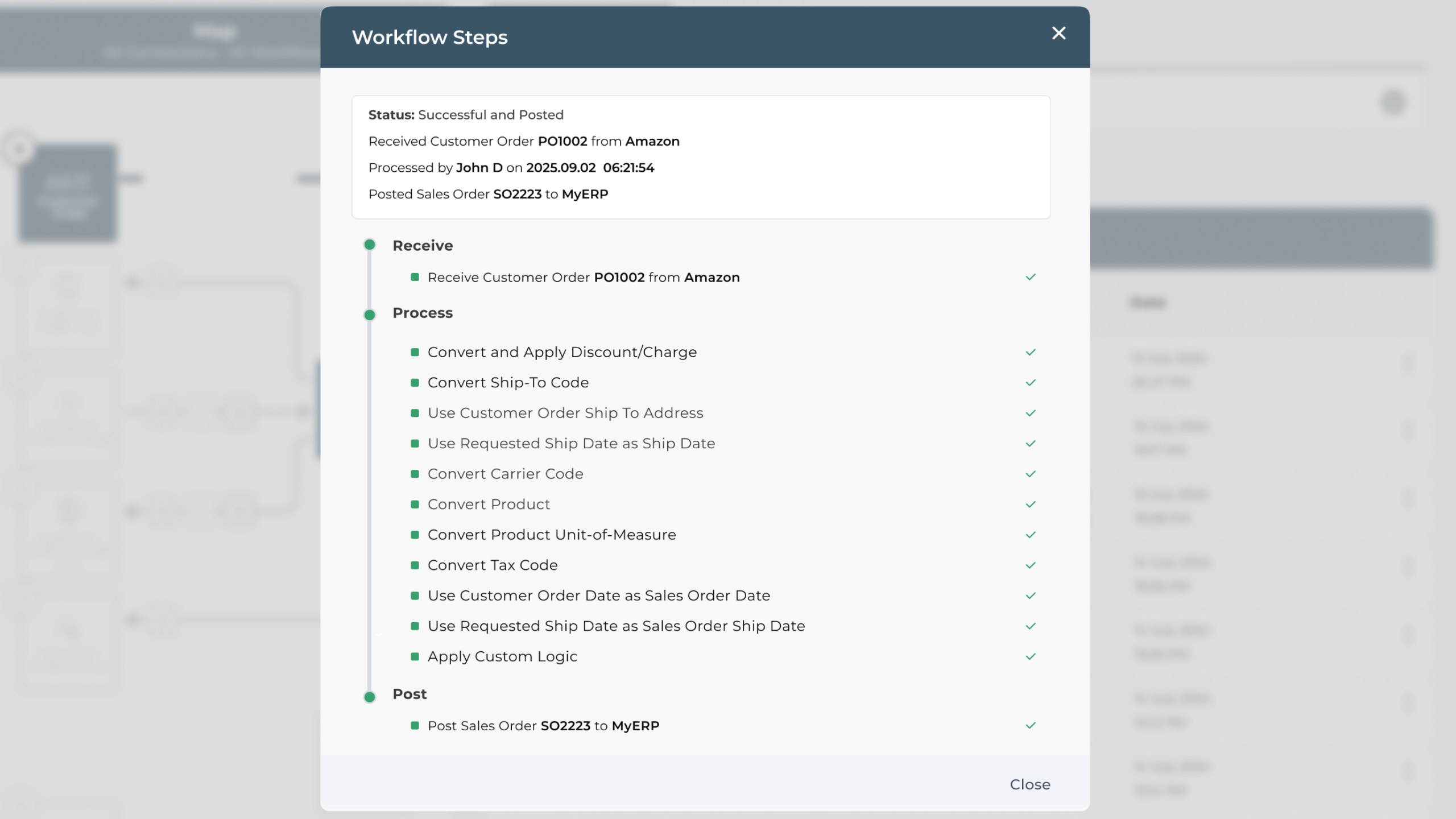
Task: Click checkmark for Convert and Apply Discount/Charge
Action: [1031, 352]
